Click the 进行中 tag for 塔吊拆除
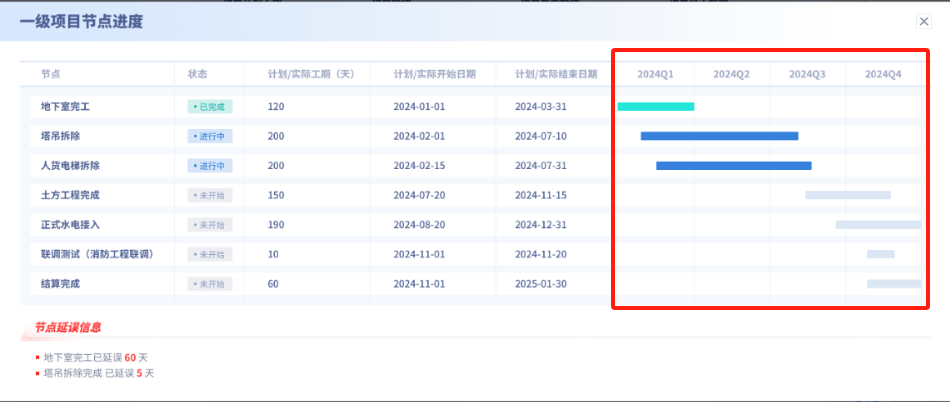This screenshot has width=950, height=402. (210, 136)
